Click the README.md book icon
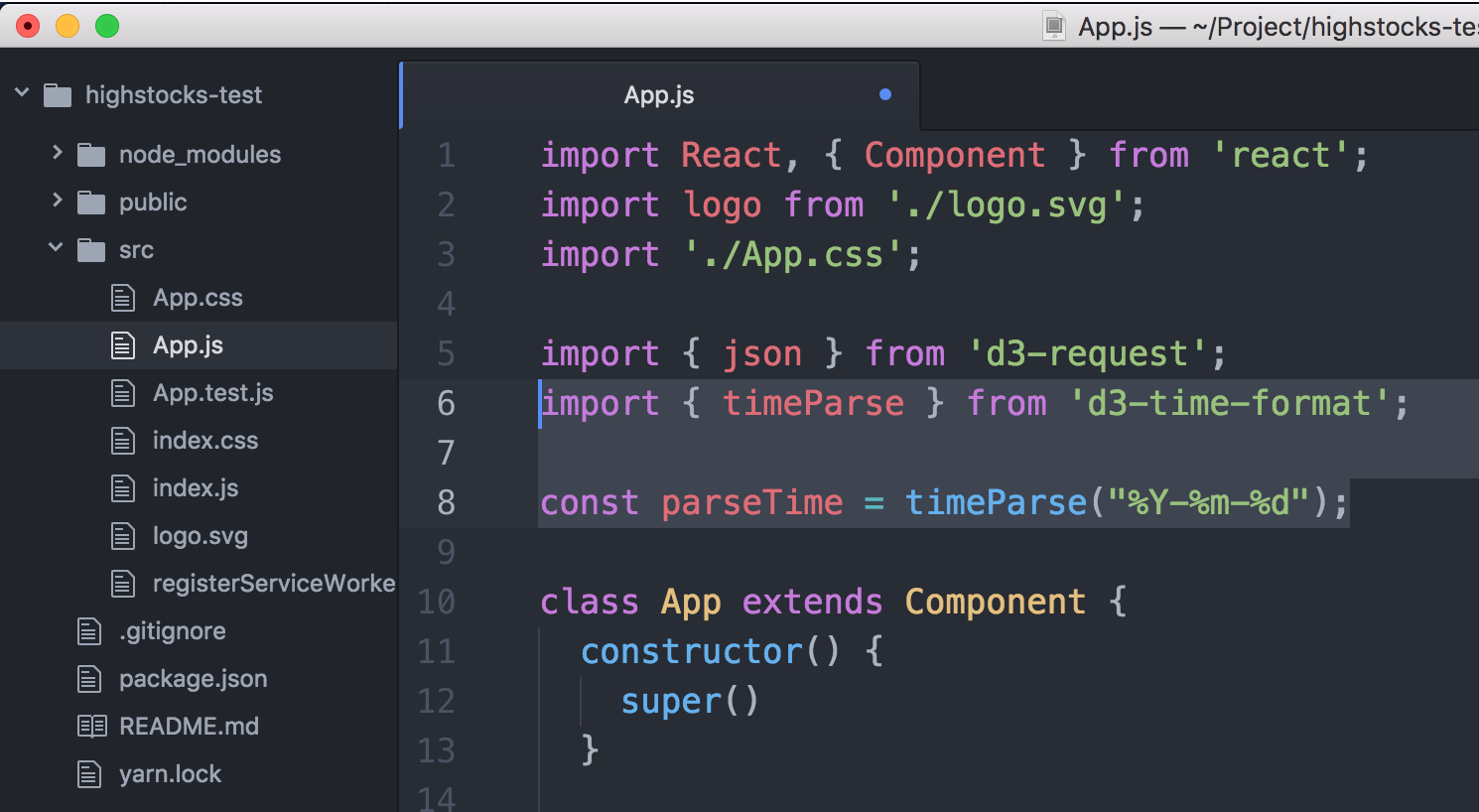 (91, 727)
